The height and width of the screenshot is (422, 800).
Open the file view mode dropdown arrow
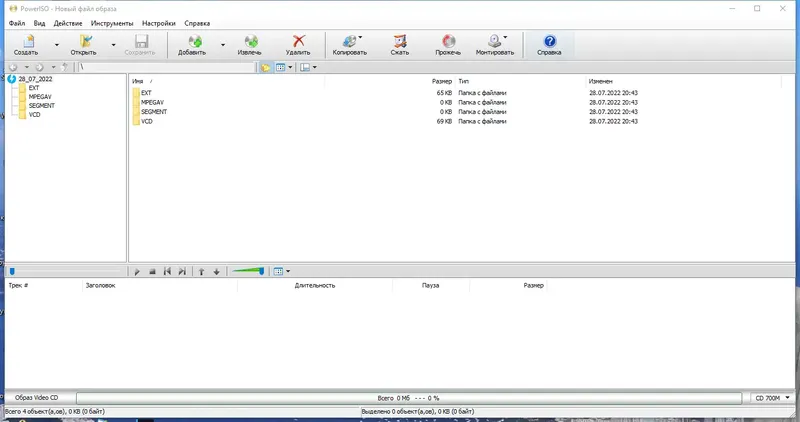(x=290, y=67)
